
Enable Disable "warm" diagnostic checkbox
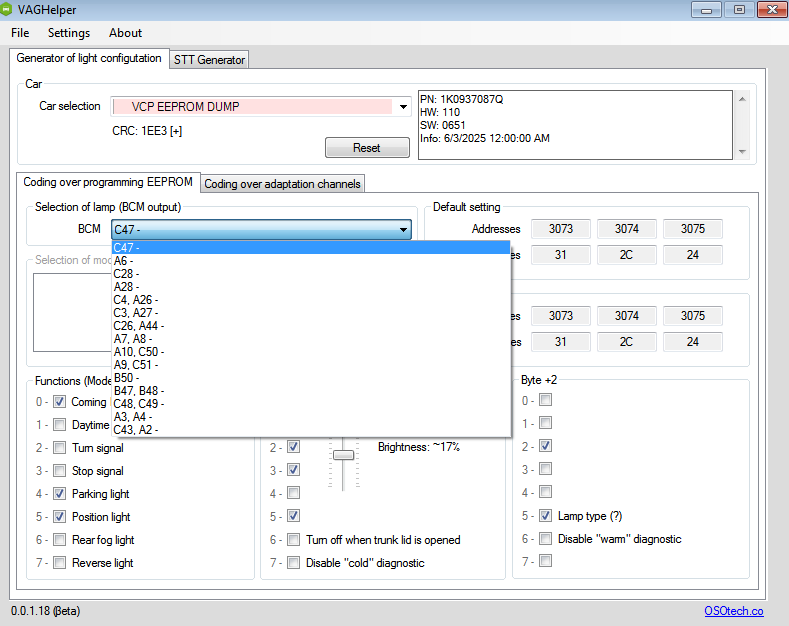(x=545, y=539)
